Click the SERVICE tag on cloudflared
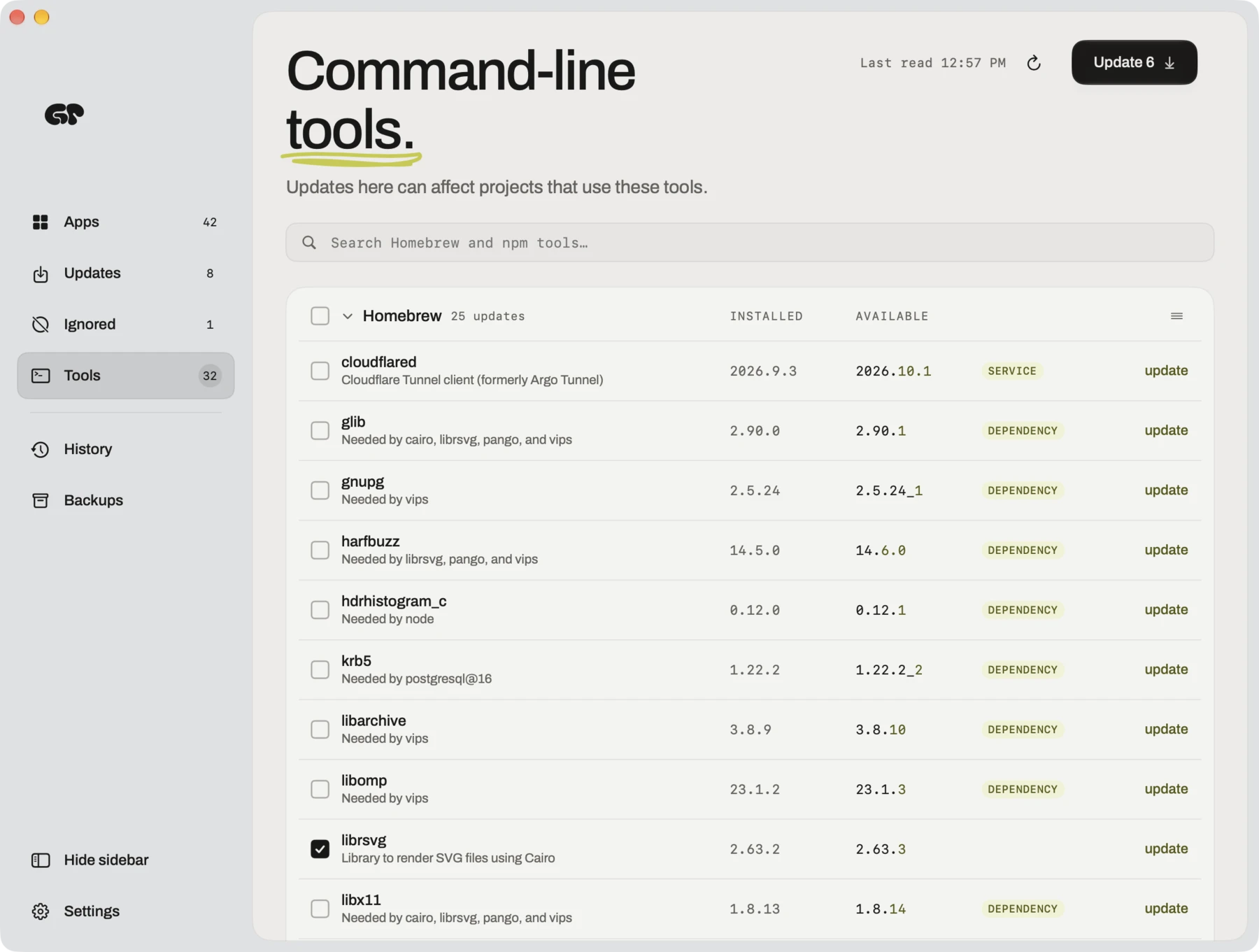 tap(1012, 371)
